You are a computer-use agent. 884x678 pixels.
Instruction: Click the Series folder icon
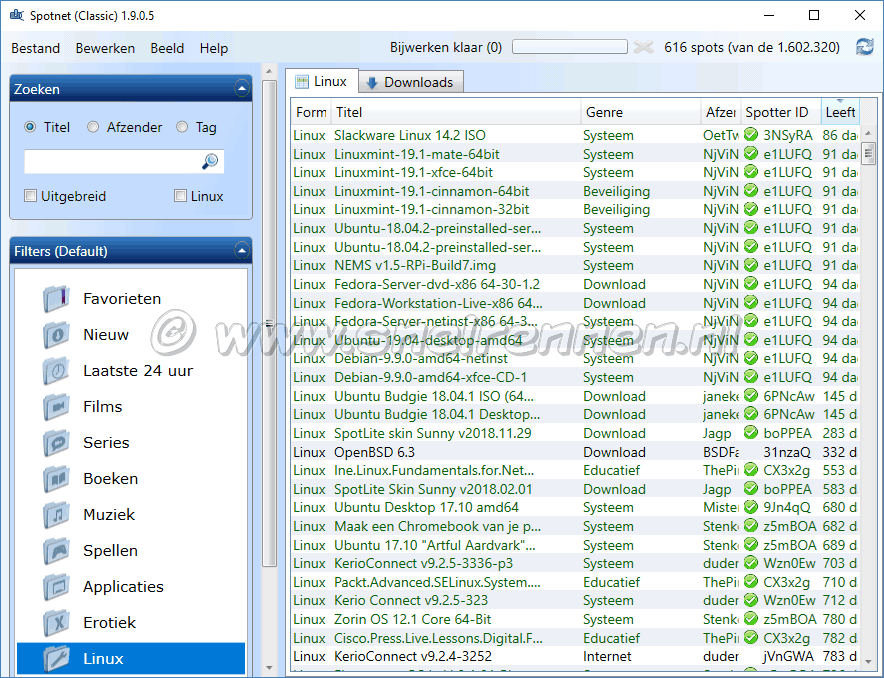pyautogui.click(x=56, y=442)
